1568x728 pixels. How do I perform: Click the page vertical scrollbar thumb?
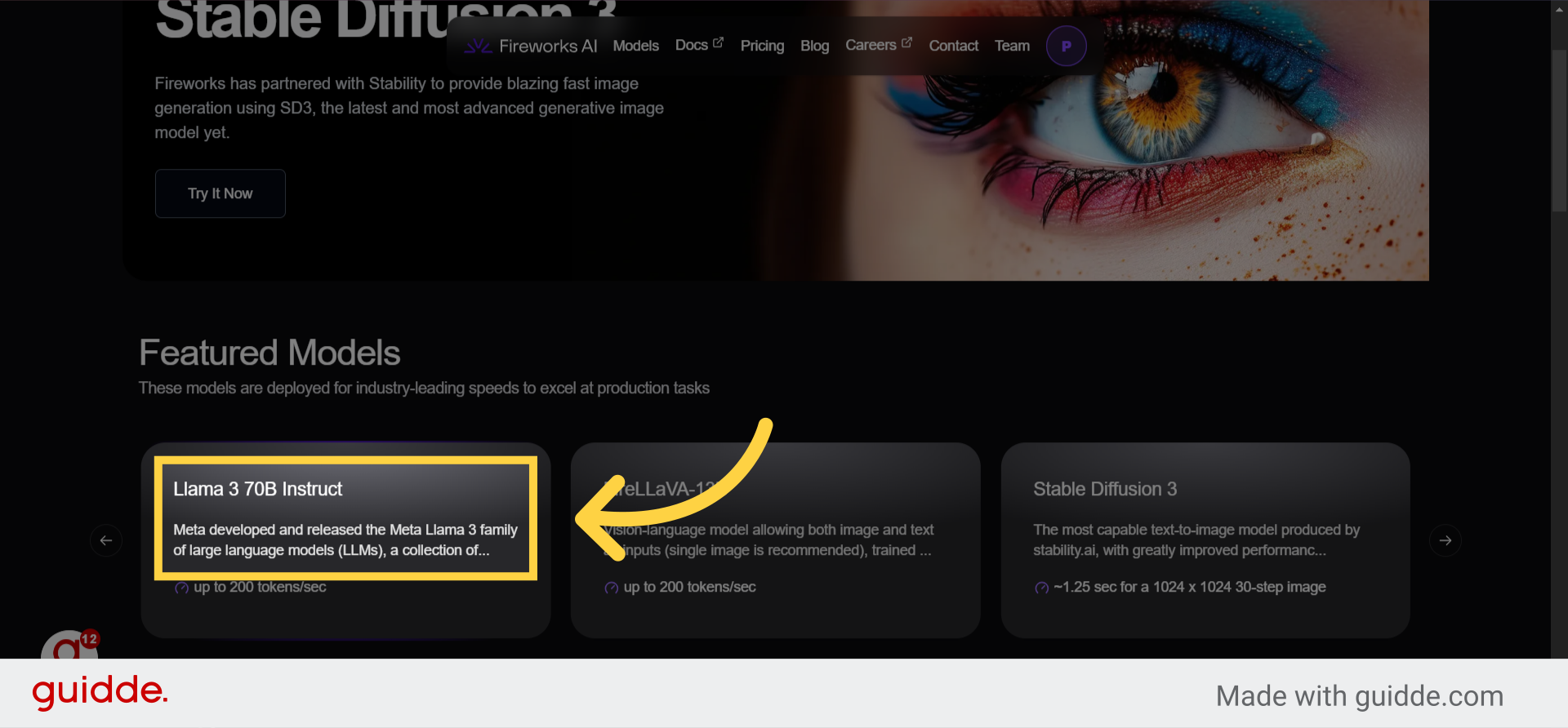1559,131
